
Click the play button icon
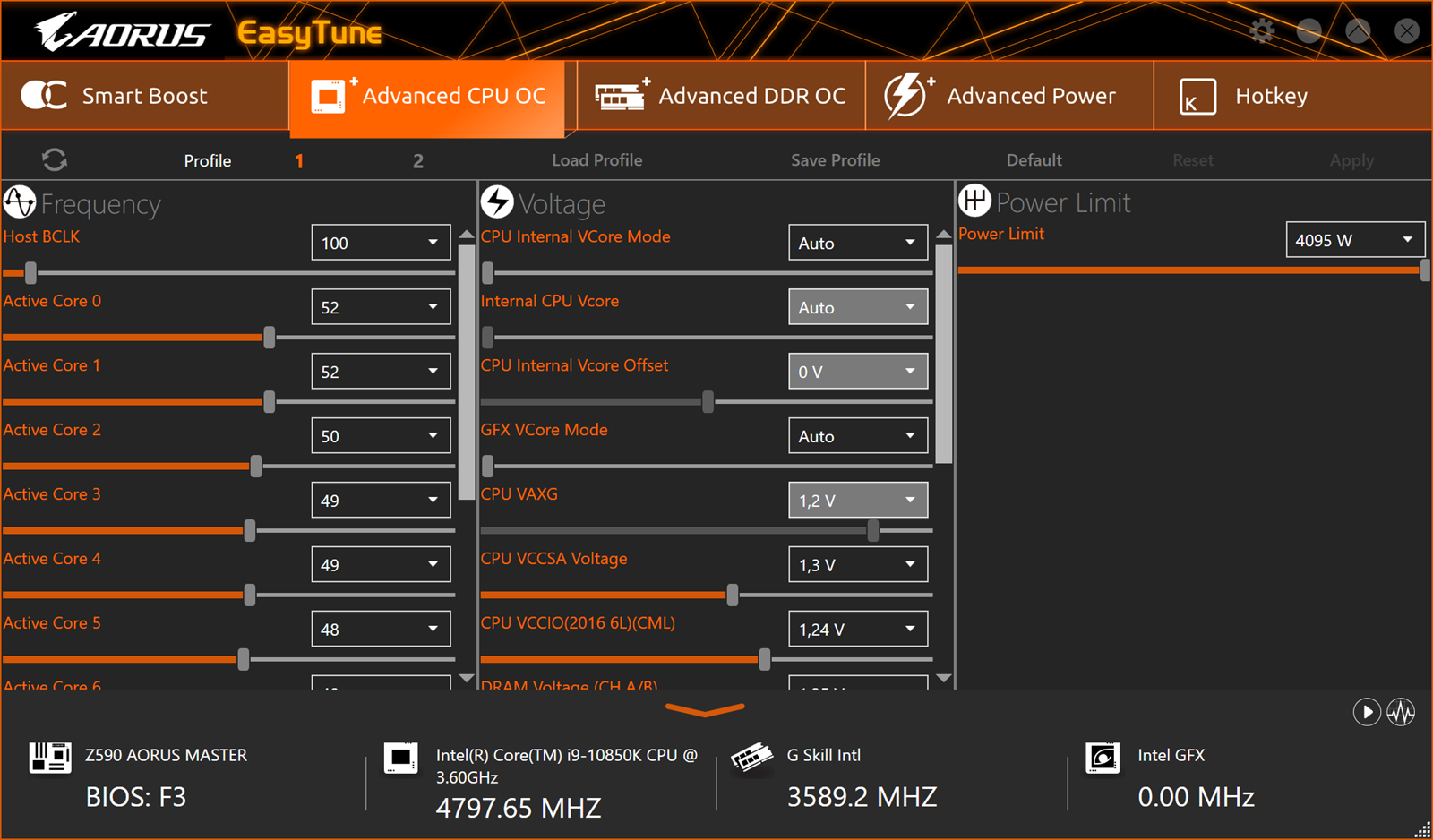tap(1366, 713)
